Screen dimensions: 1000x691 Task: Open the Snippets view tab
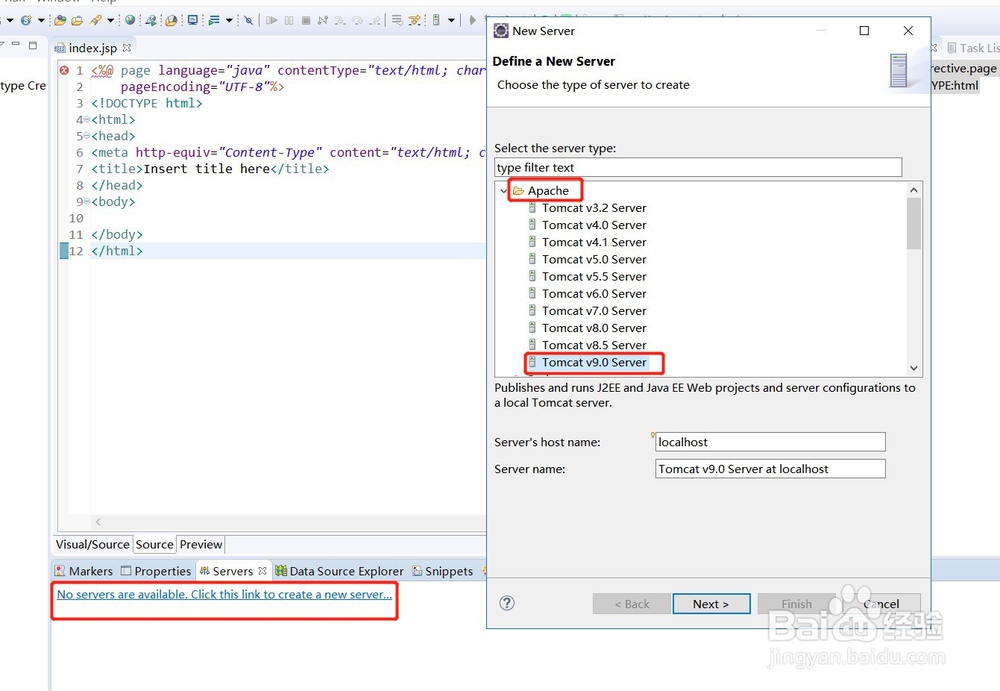[443, 571]
